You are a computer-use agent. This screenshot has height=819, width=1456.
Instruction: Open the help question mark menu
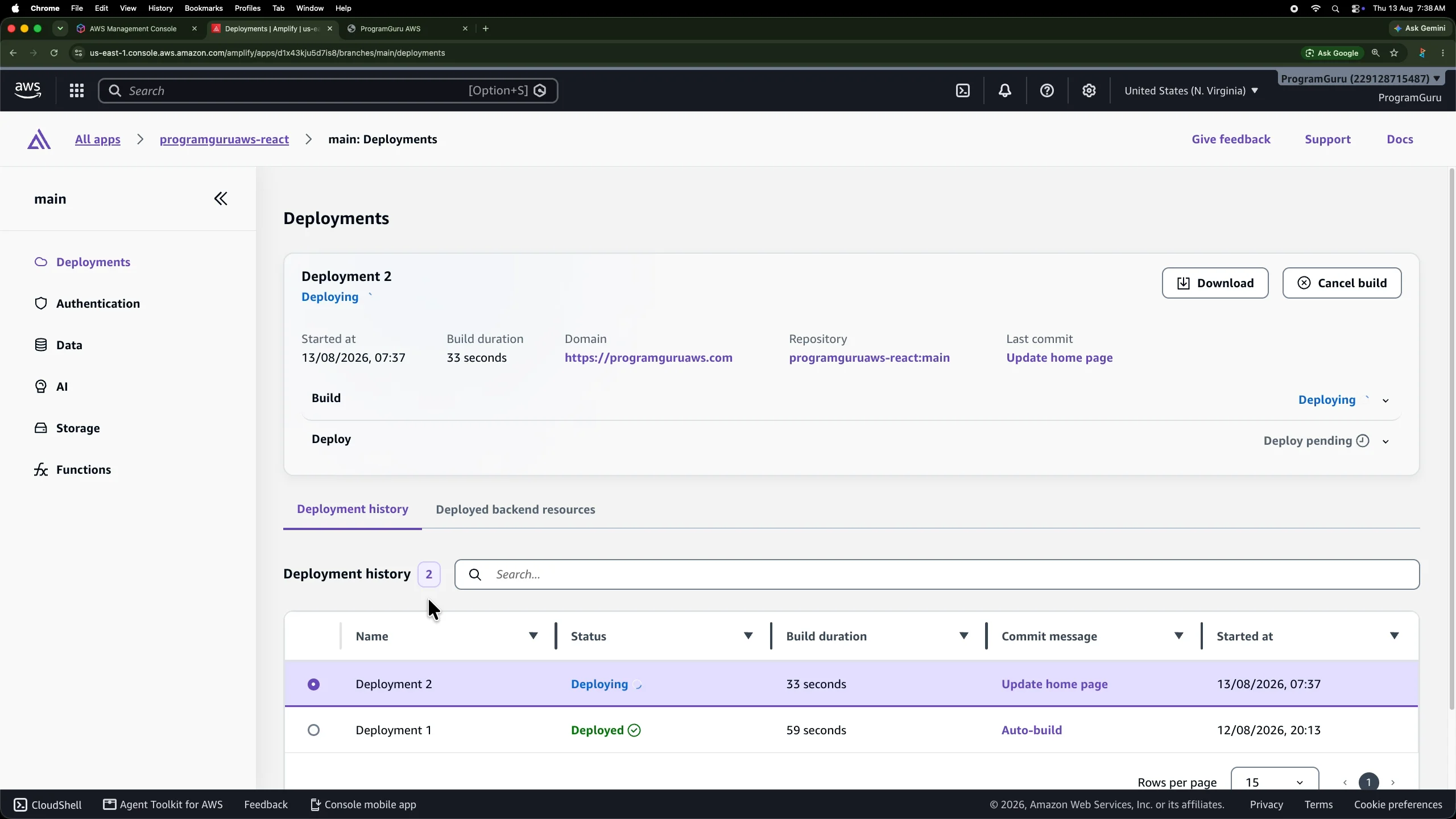pos(1047,90)
